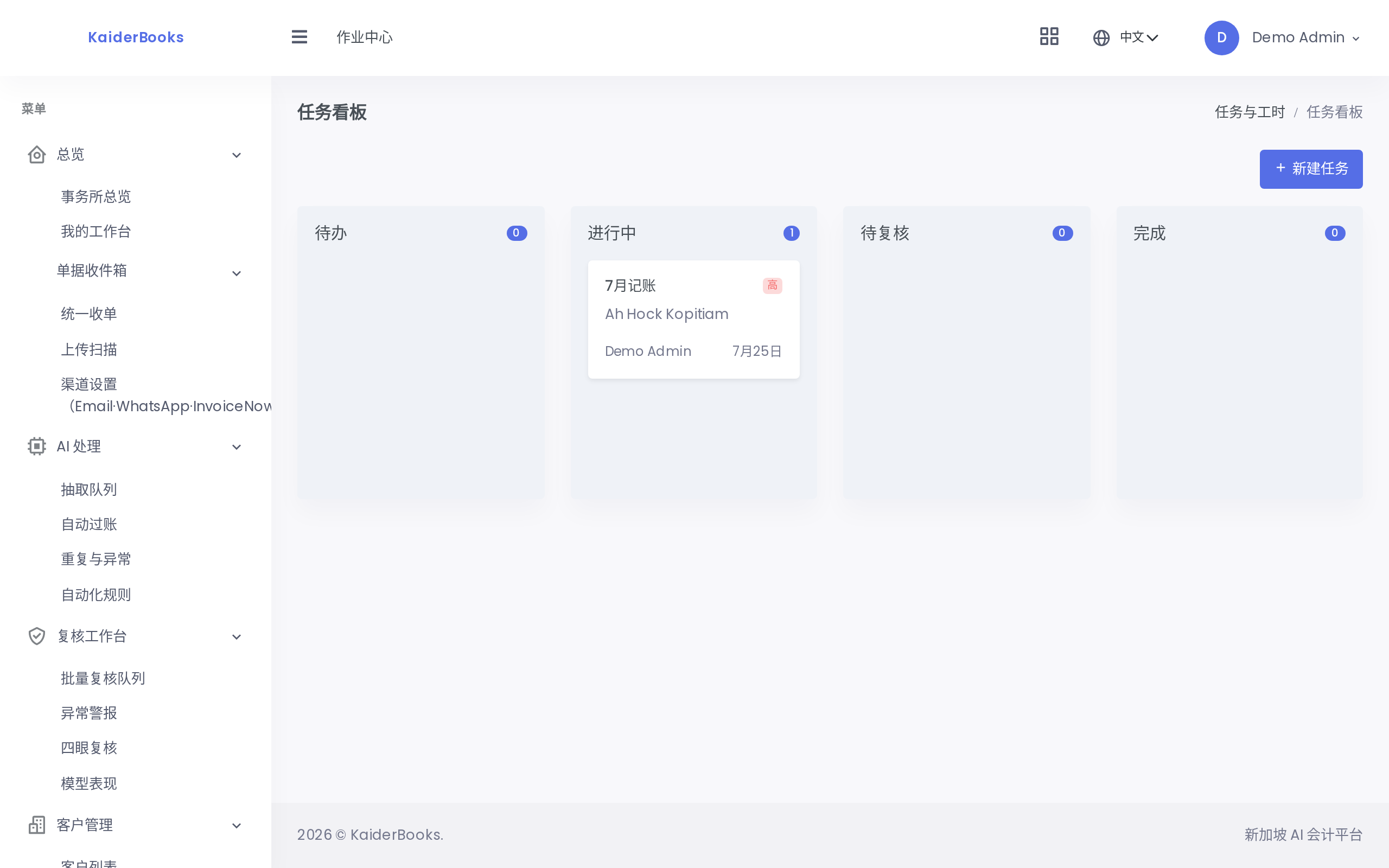1389x868 pixels.
Task: Click the 作业中心 header text
Action: (x=365, y=37)
